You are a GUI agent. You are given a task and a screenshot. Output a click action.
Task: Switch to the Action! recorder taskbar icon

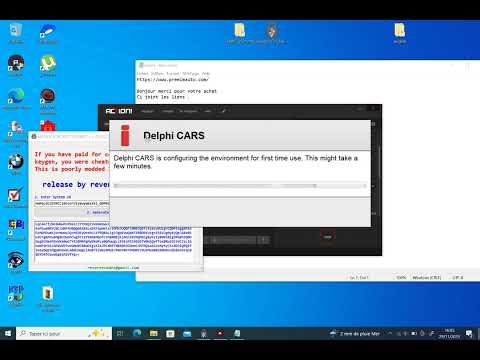(220, 333)
